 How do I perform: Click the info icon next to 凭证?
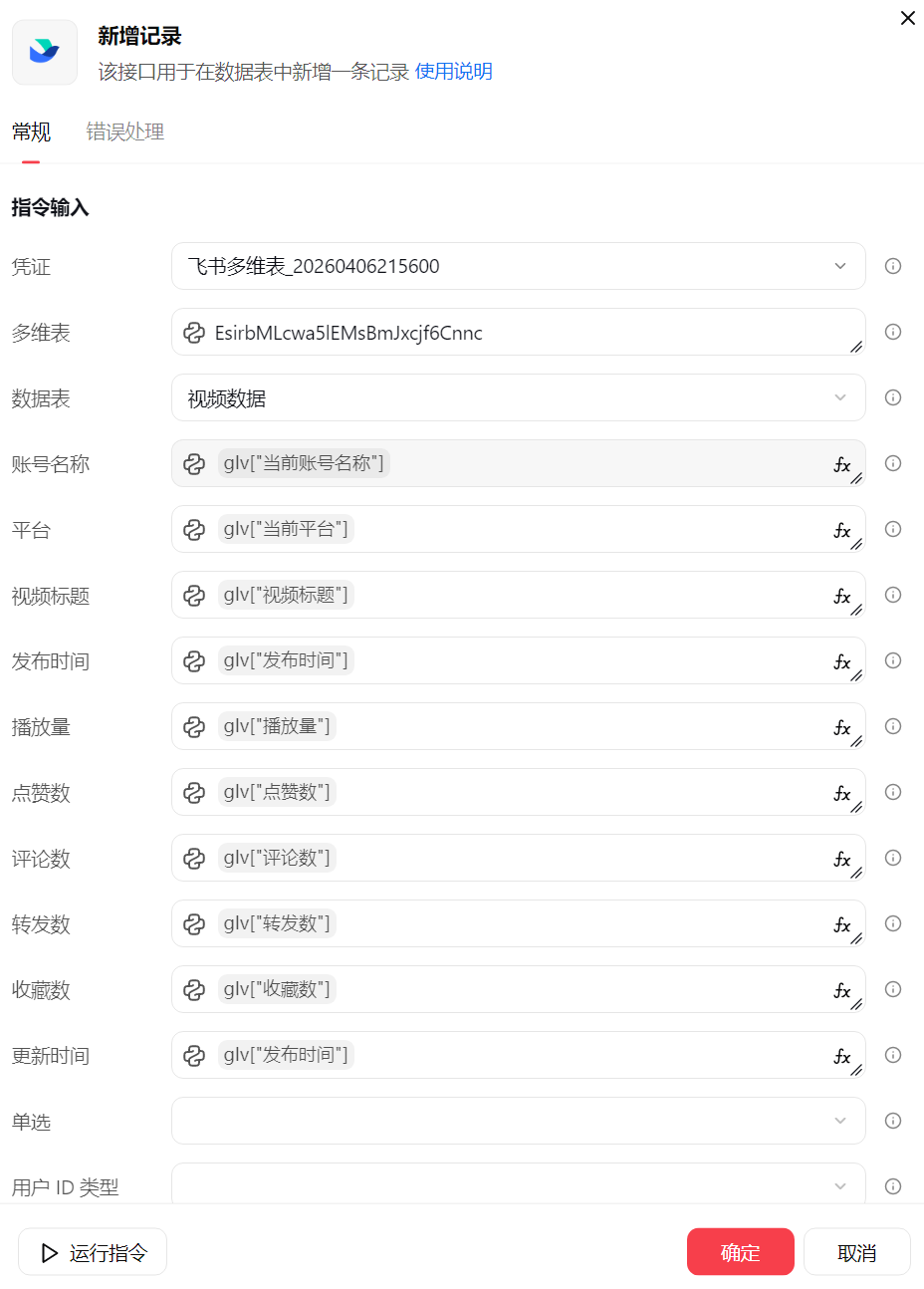click(x=893, y=266)
